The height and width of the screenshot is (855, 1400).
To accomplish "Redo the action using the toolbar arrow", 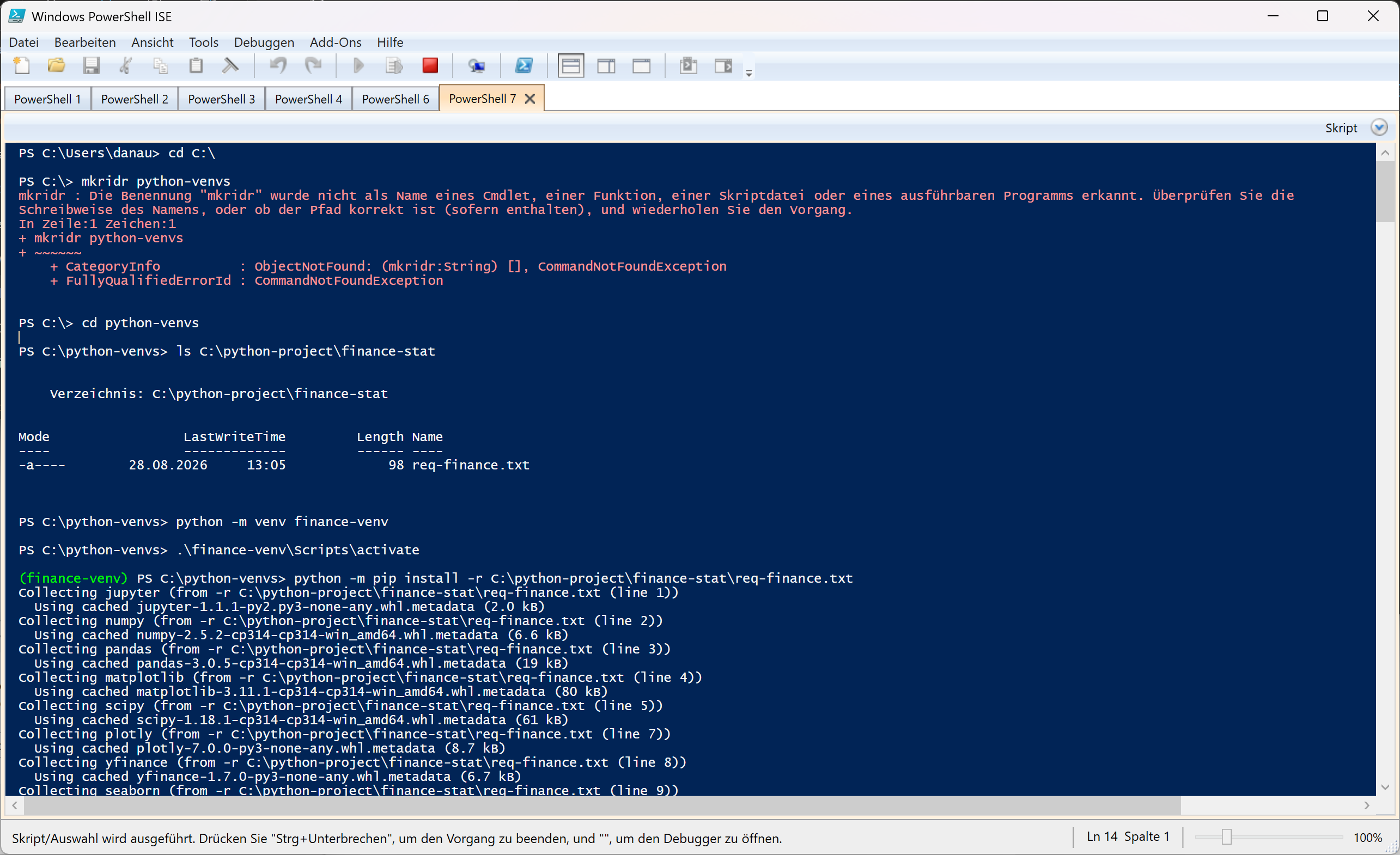I will point(313,66).
